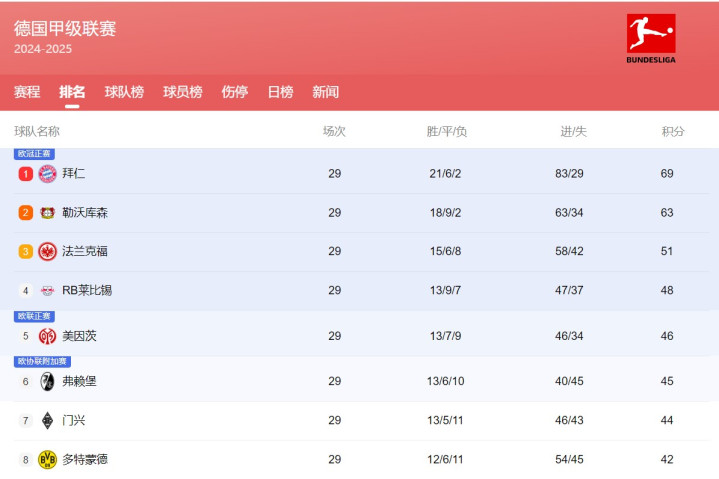The width and height of the screenshot is (719, 479).
Task: Open team 拜仁
Action: point(73,173)
